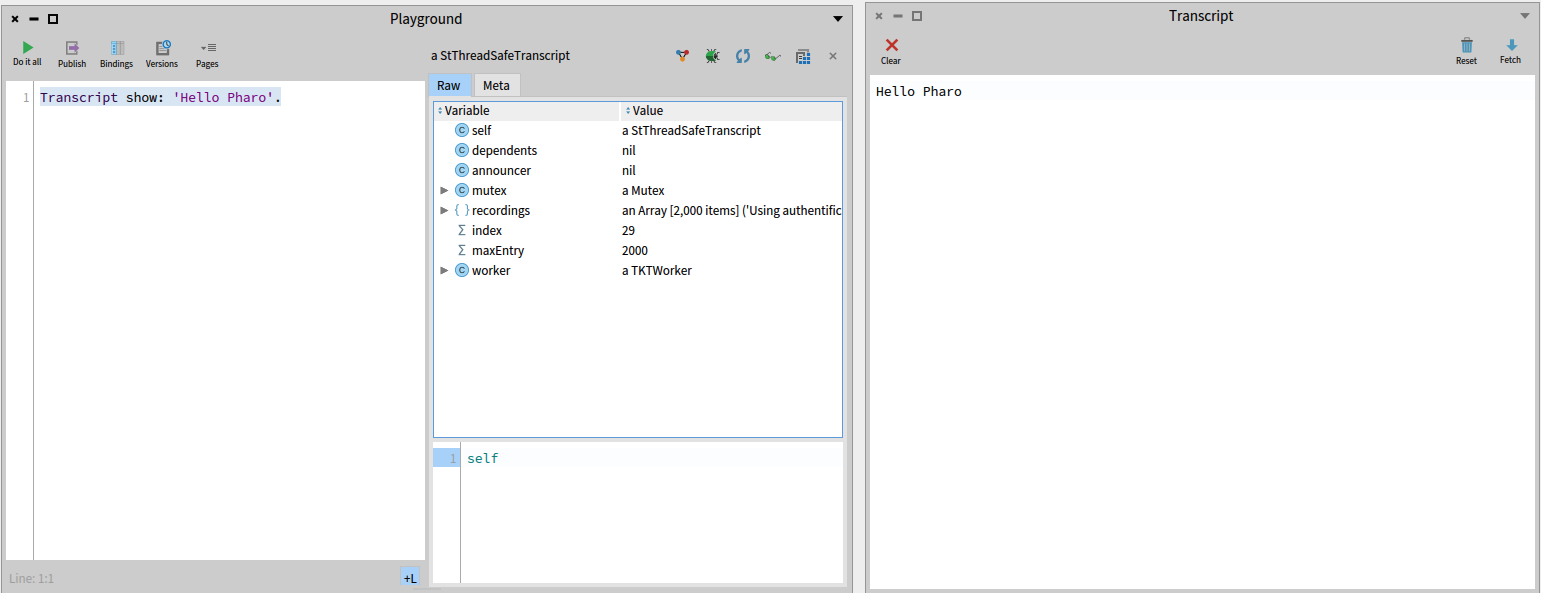Switch to the Meta tab
1541x593 pixels.
(496, 86)
